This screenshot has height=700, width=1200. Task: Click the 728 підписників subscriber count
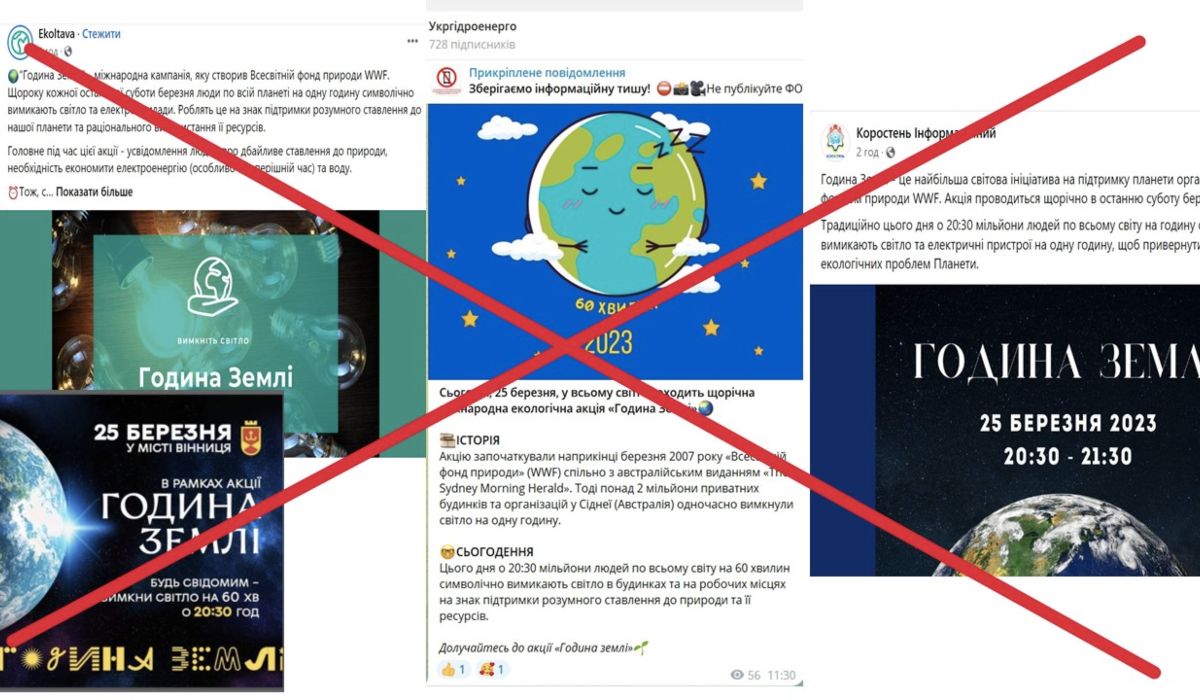472,45
